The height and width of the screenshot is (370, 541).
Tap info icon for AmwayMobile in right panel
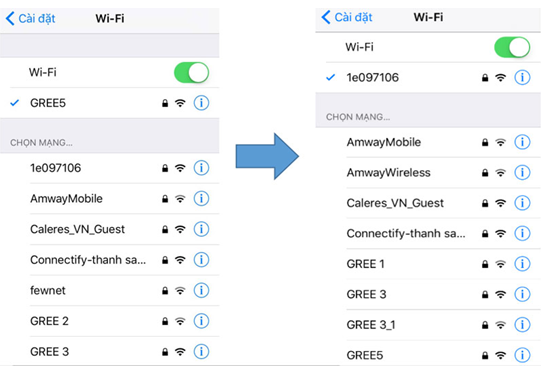coord(522,142)
